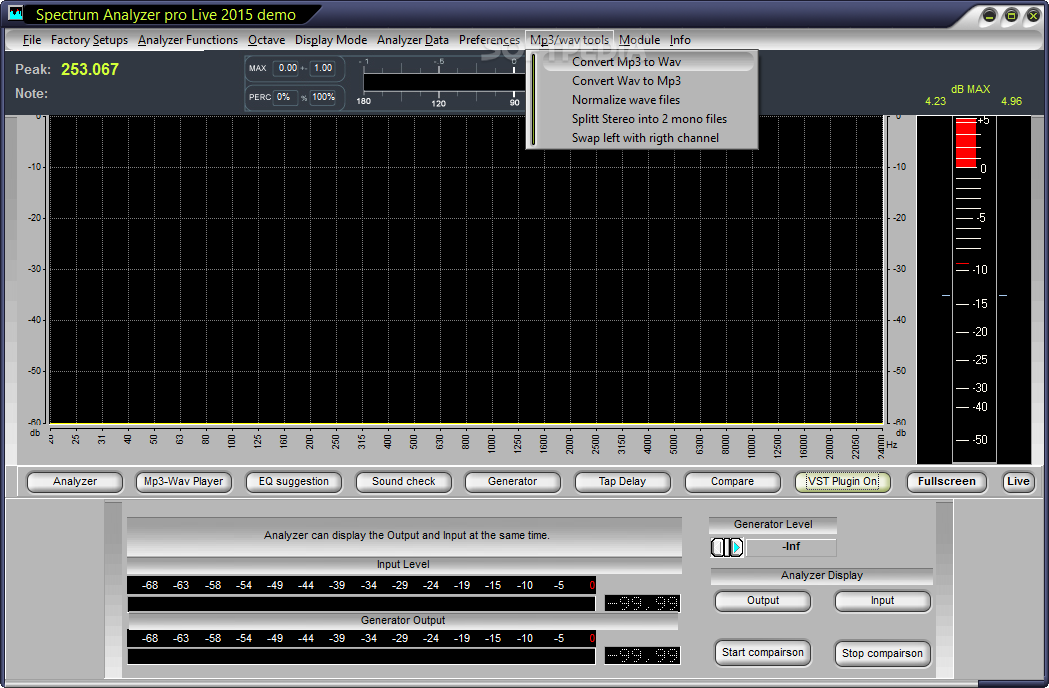This screenshot has height=688, width=1049.
Task: Close the Mp3/wav tools menu
Action: [x=569, y=40]
